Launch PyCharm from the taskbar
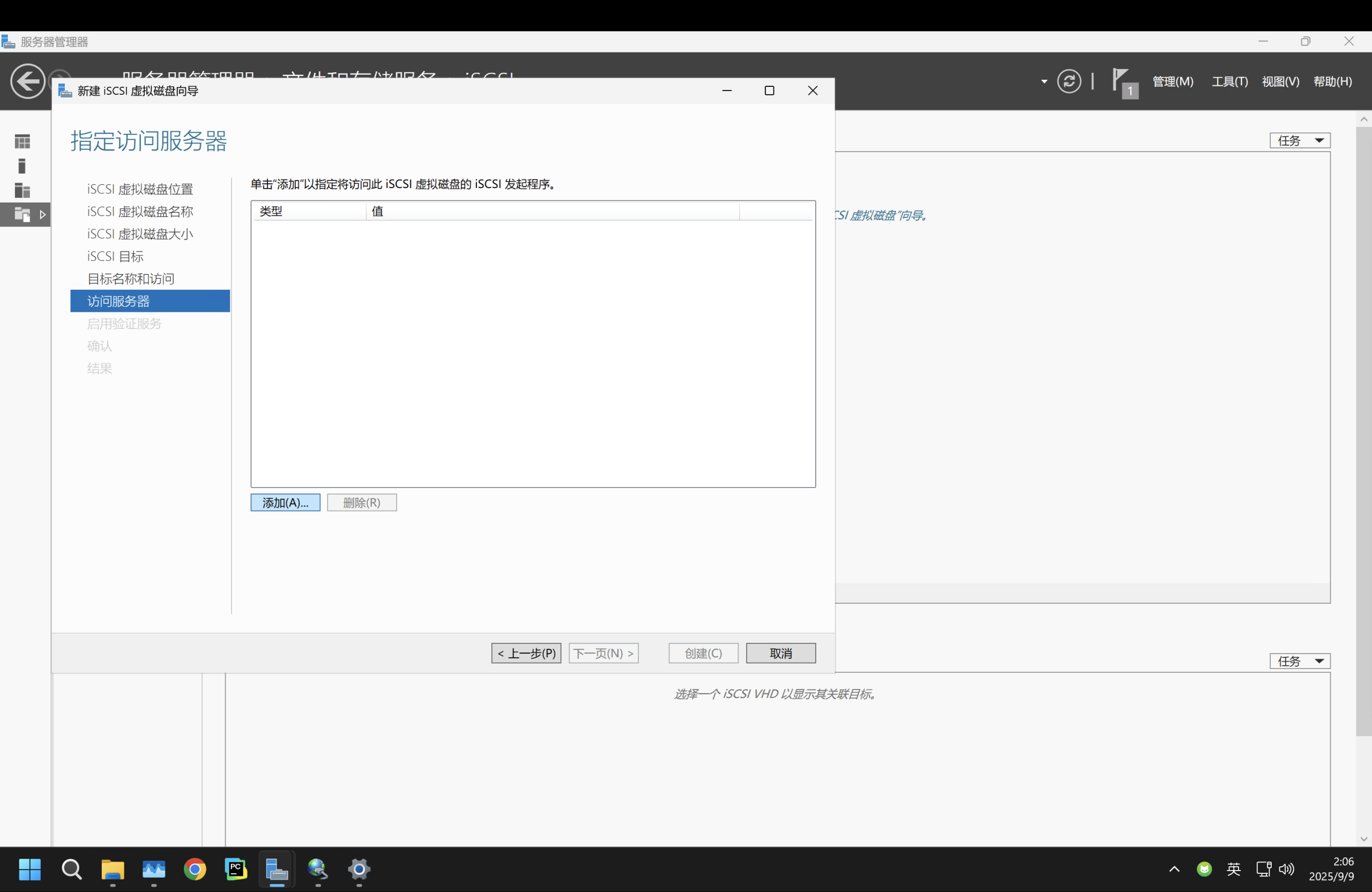The height and width of the screenshot is (892, 1372). click(x=235, y=869)
